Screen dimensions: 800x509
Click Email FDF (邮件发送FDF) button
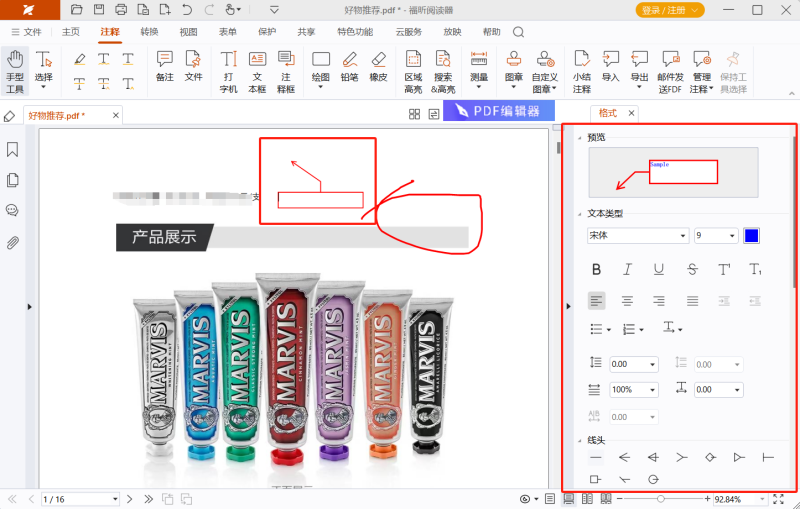[x=670, y=72]
